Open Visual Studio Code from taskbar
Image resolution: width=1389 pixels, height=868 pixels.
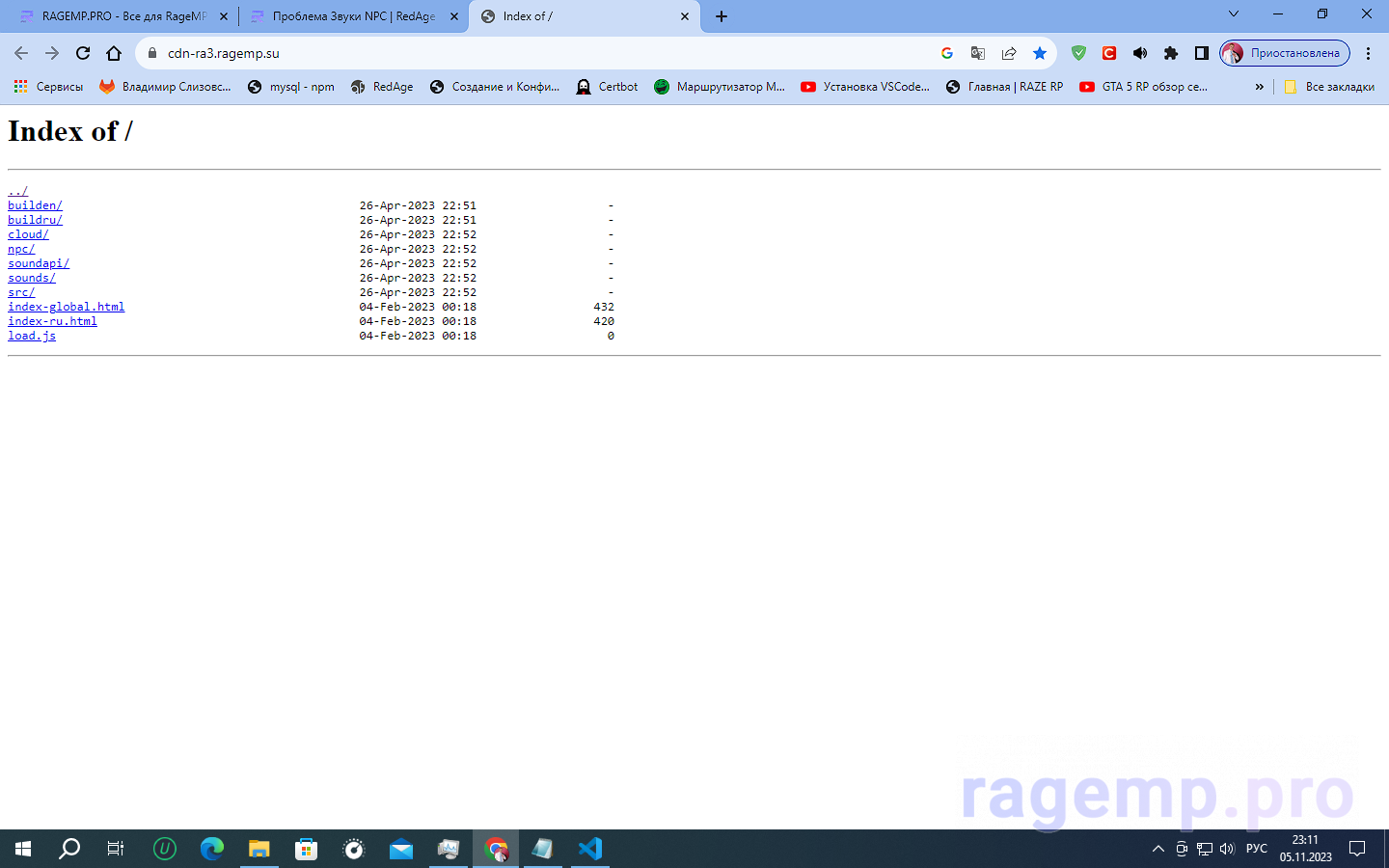(589, 849)
